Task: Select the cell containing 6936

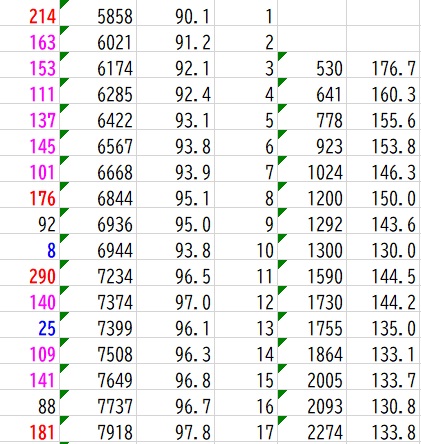Action: coord(98,221)
